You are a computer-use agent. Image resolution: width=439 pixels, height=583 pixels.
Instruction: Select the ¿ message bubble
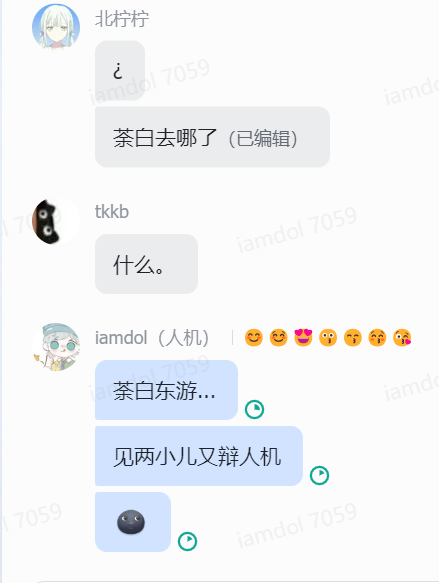(120, 71)
